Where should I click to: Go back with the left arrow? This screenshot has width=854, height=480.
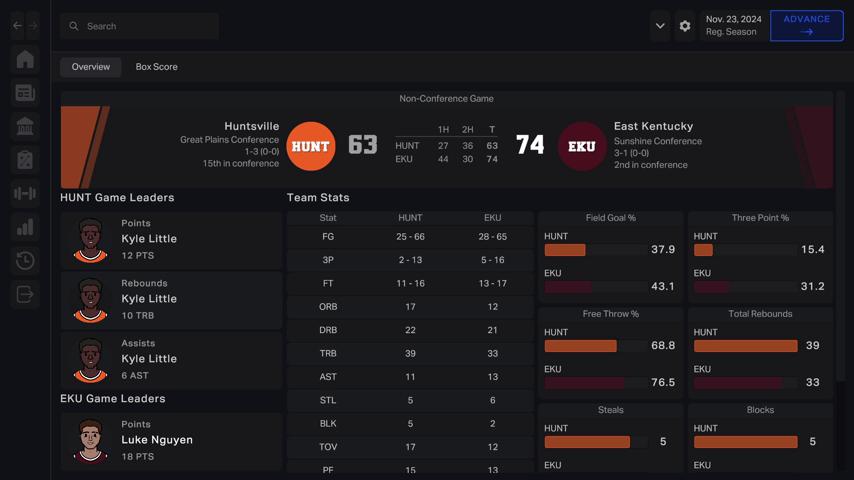click(17, 26)
